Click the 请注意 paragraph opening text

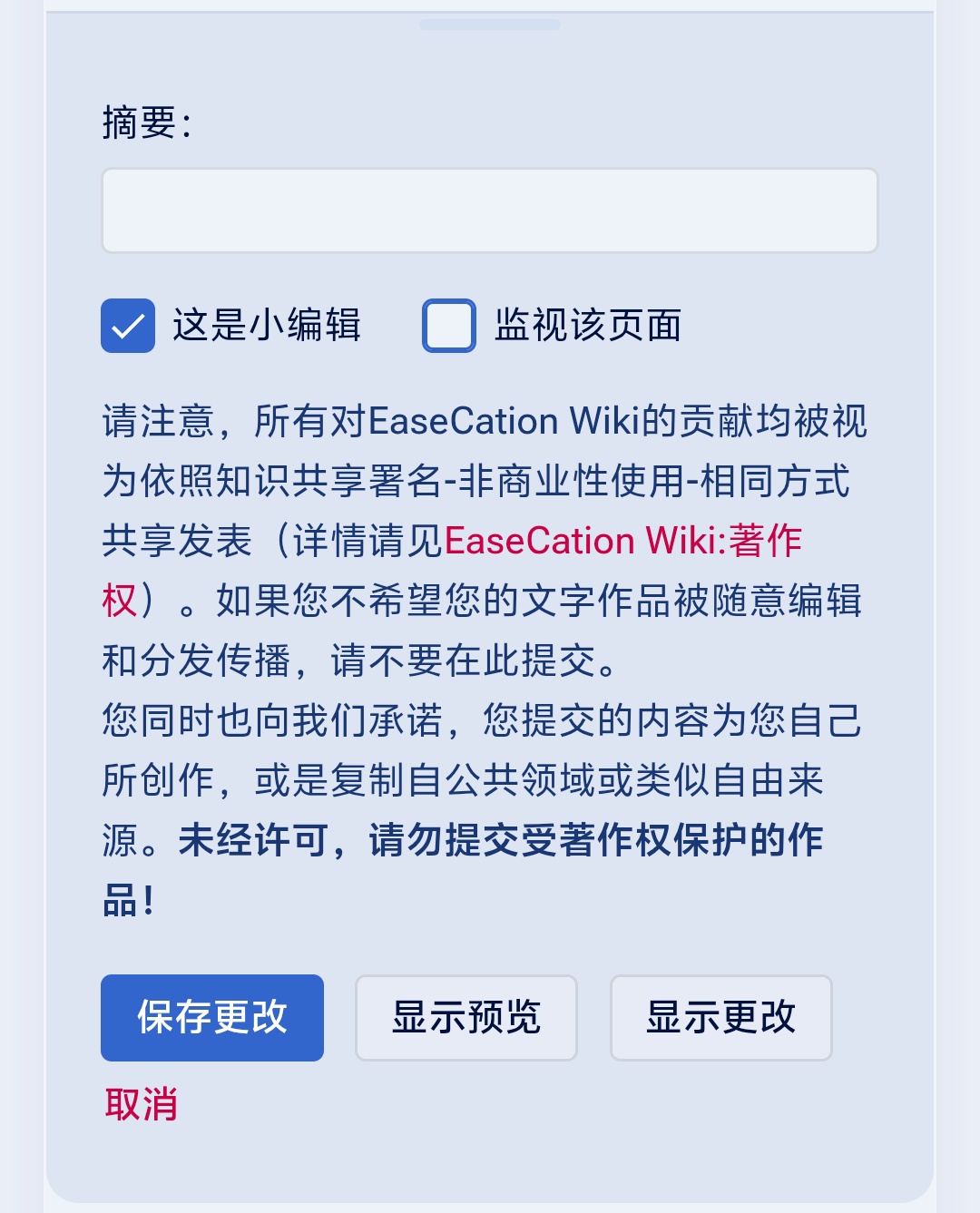point(158,422)
